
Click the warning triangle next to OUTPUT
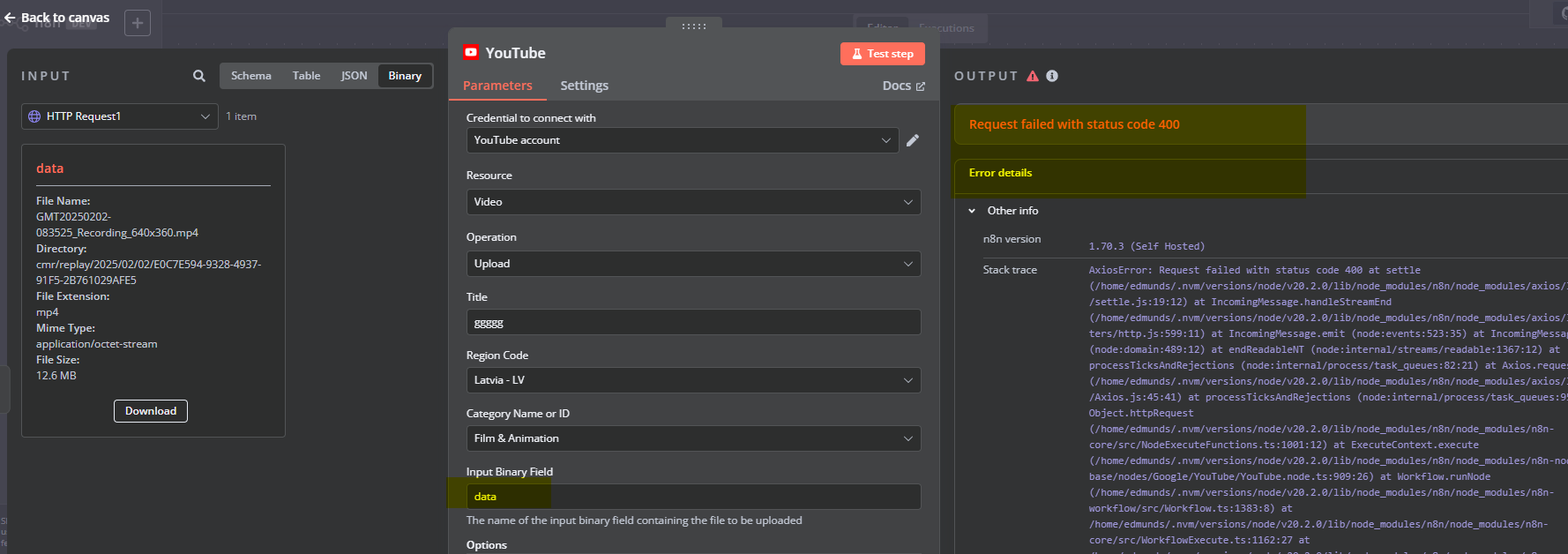point(1033,76)
